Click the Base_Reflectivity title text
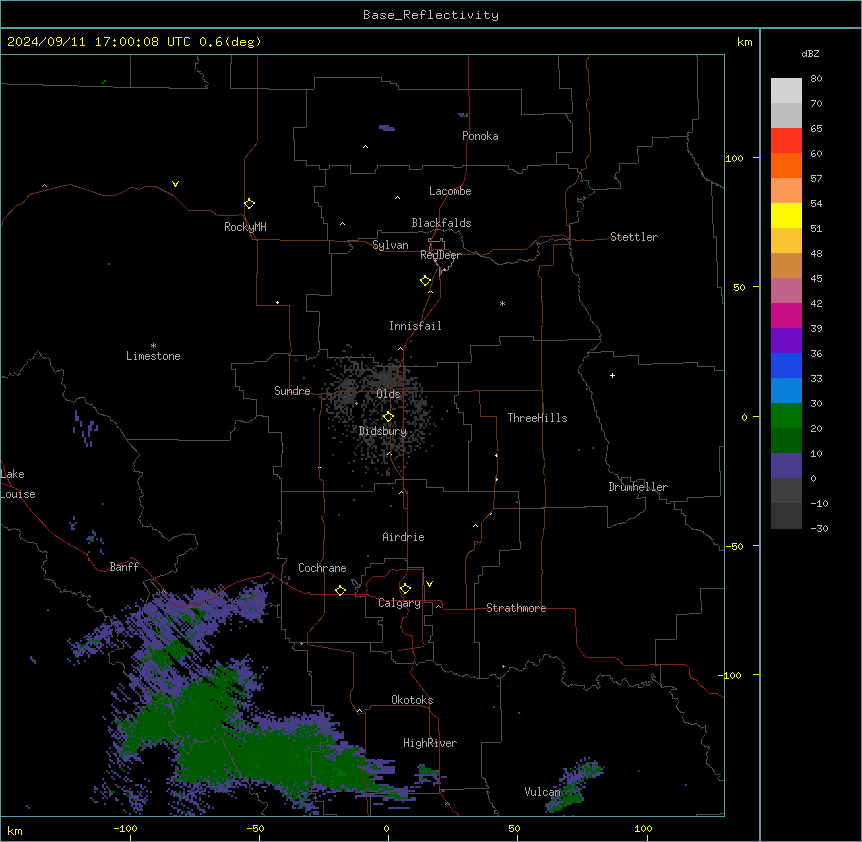Screen dimensions: 862x842 point(431,15)
